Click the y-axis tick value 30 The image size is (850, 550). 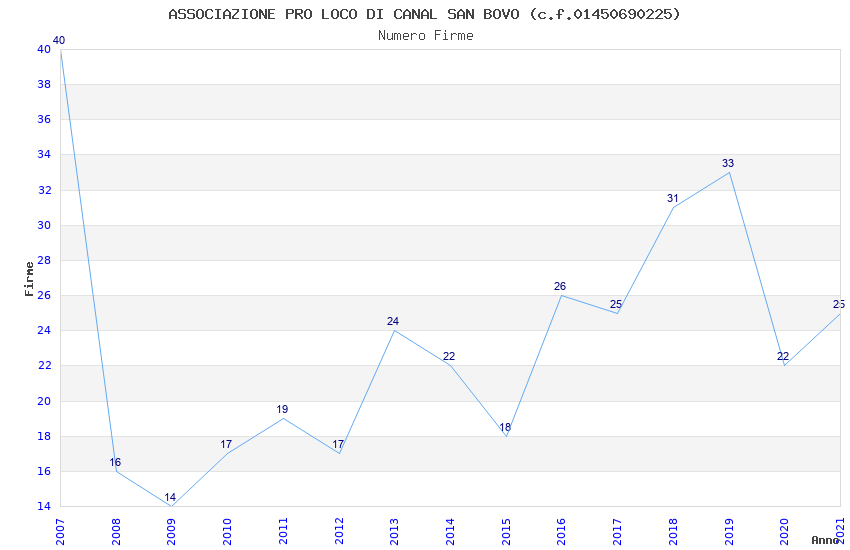click(x=44, y=225)
